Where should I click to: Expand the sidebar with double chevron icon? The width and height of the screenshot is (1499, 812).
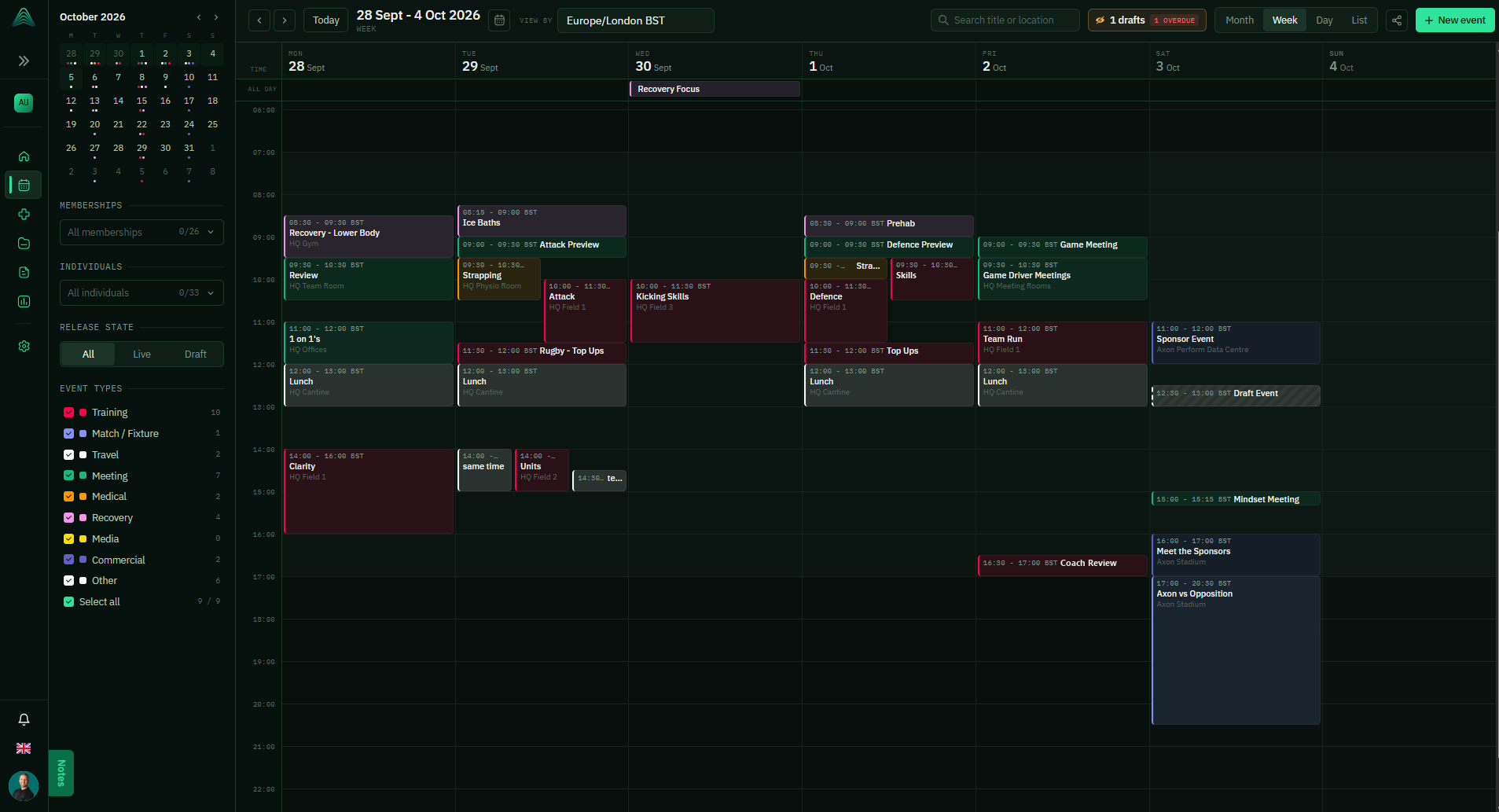(24, 61)
